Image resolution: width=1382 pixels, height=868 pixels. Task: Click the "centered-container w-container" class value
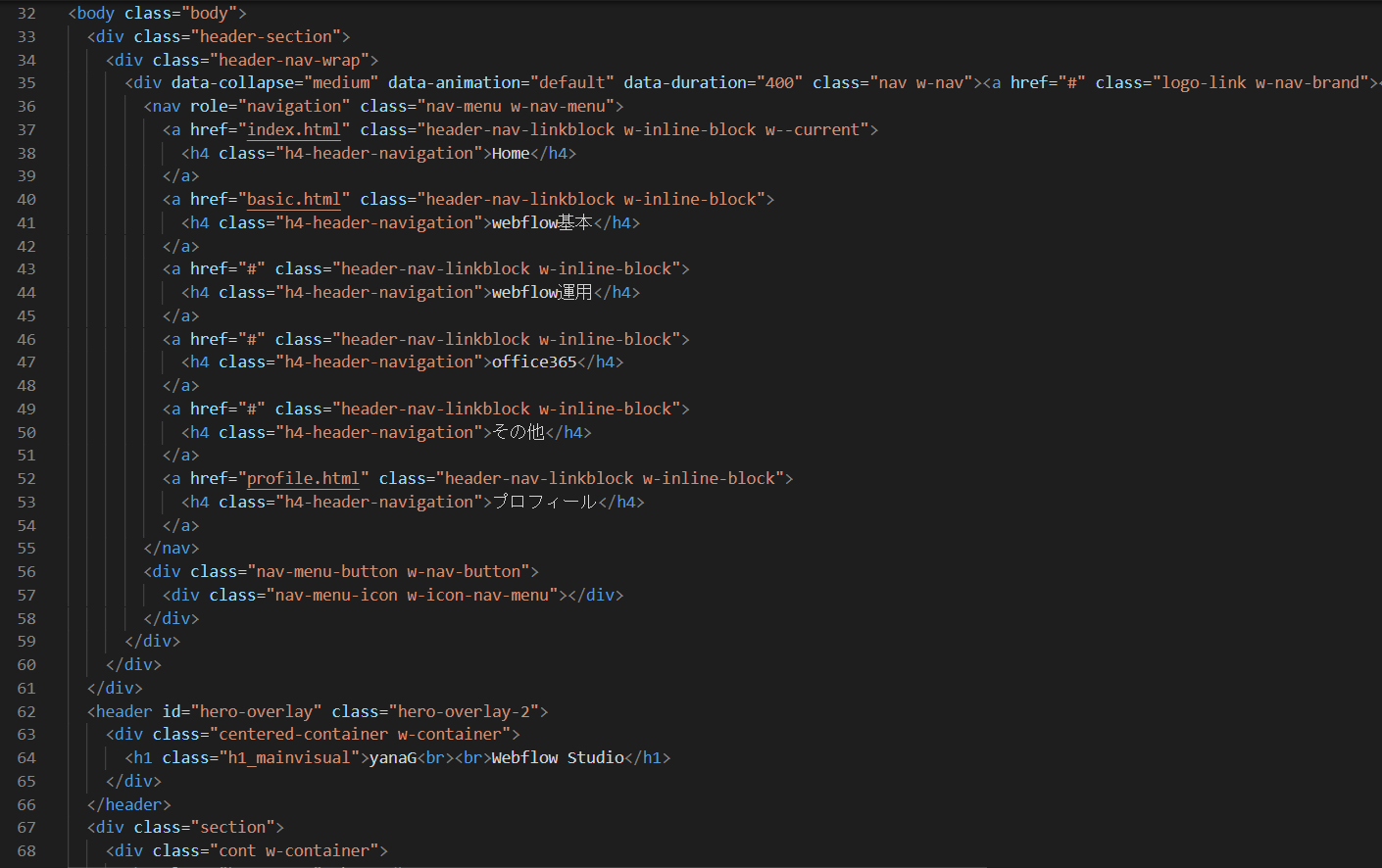pos(360,734)
